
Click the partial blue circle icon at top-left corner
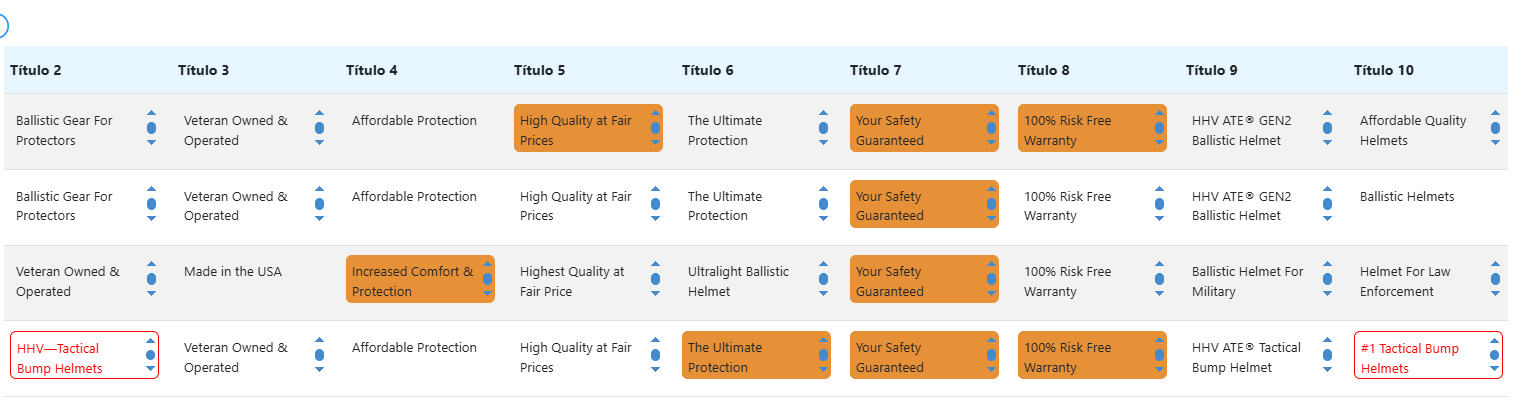pos(2,26)
